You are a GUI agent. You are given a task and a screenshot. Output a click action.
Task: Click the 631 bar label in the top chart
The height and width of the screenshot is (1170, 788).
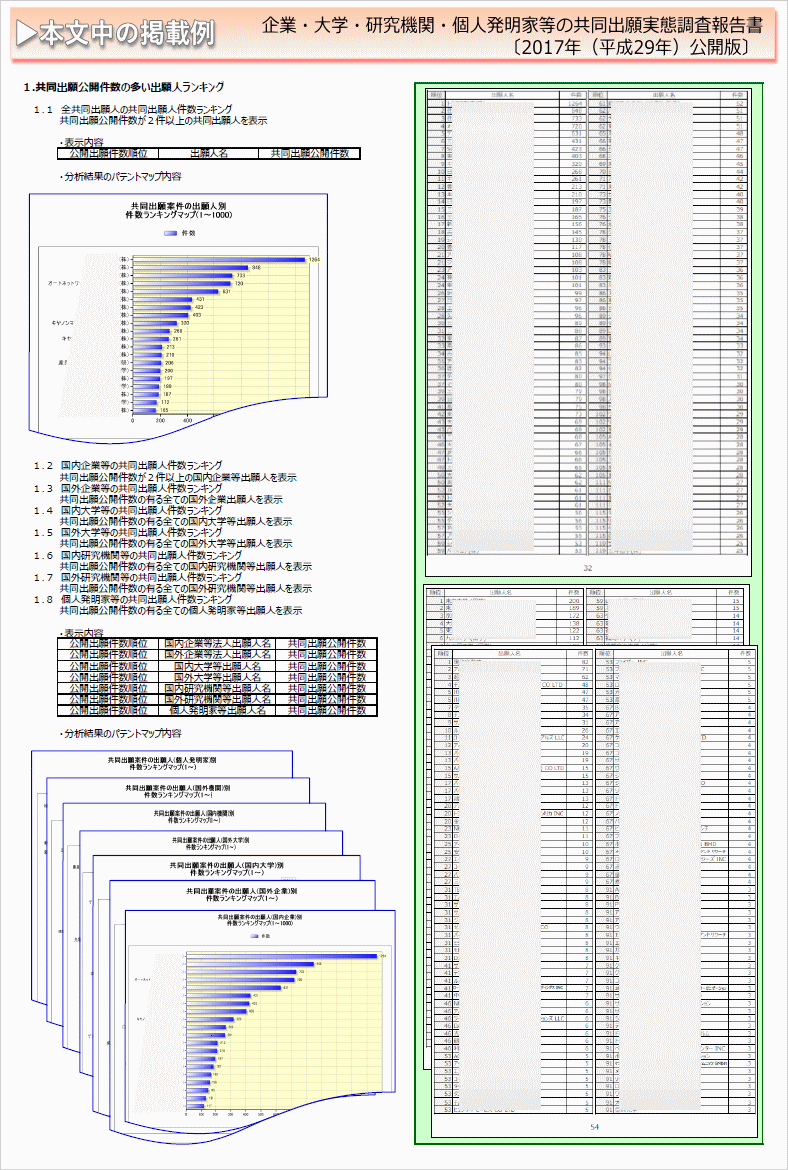point(226,292)
